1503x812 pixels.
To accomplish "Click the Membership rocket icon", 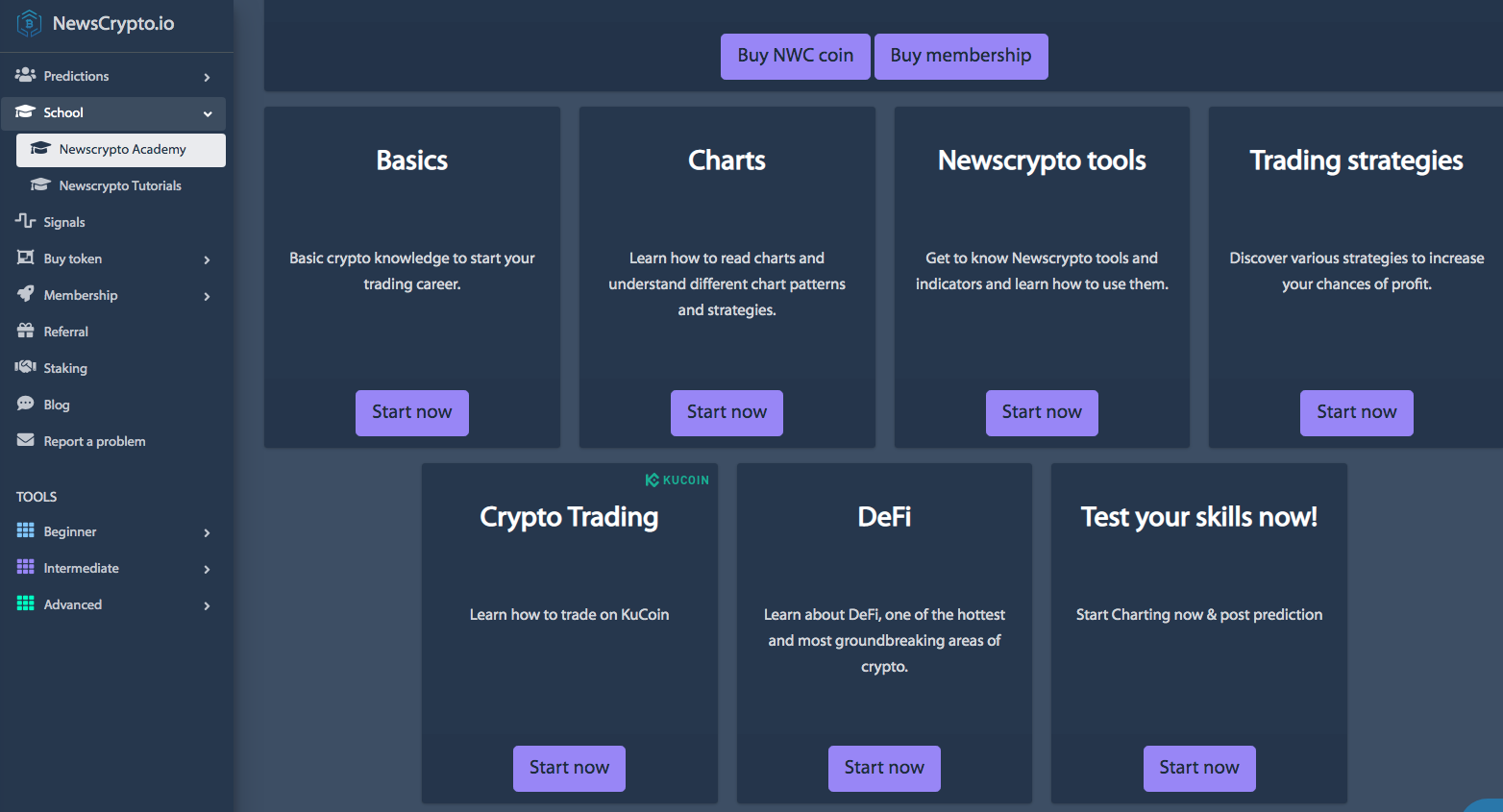I will point(26,294).
